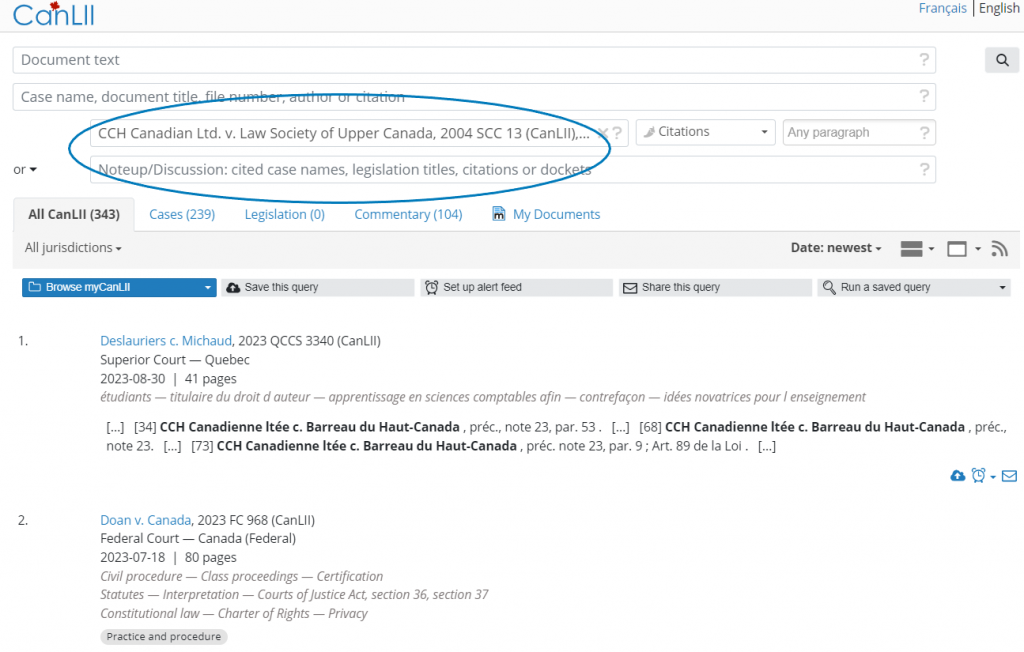Image resolution: width=1024 pixels, height=652 pixels.
Task: Expand the All jurisdictions filter
Action: coord(73,248)
